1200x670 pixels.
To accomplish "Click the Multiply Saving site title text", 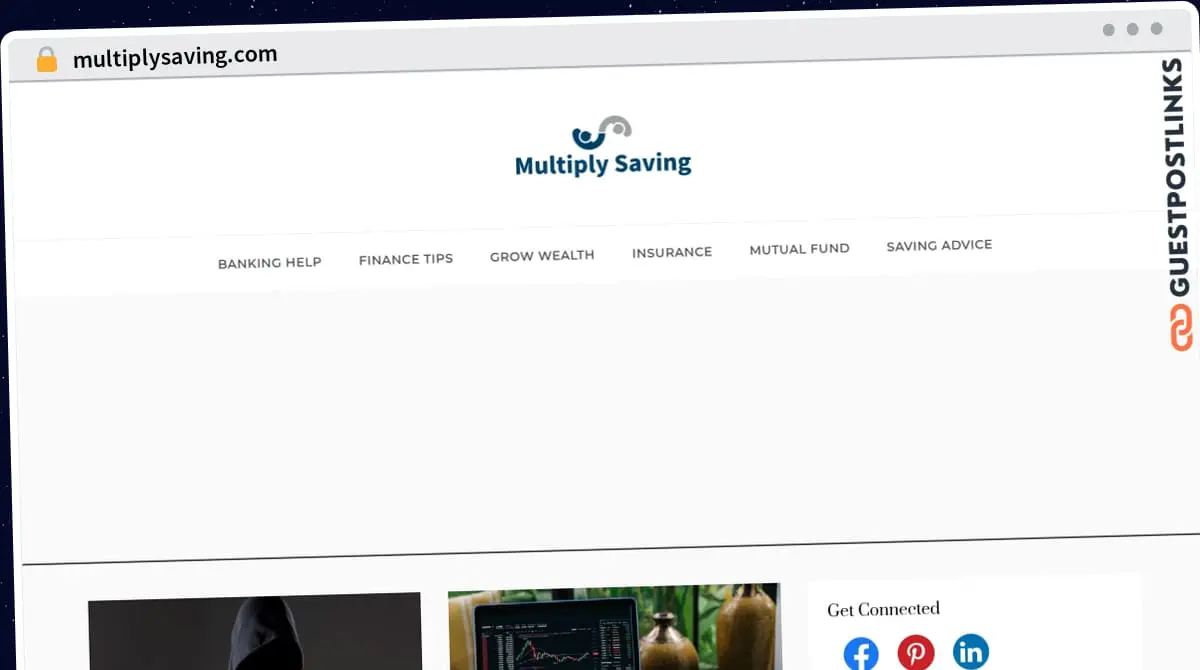I will point(603,164).
